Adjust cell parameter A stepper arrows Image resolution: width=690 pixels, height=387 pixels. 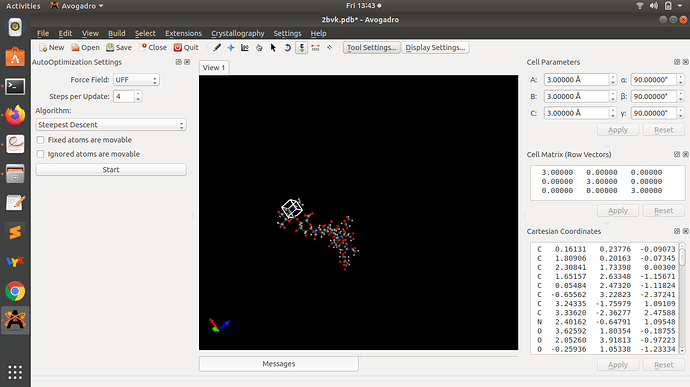click(613, 80)
